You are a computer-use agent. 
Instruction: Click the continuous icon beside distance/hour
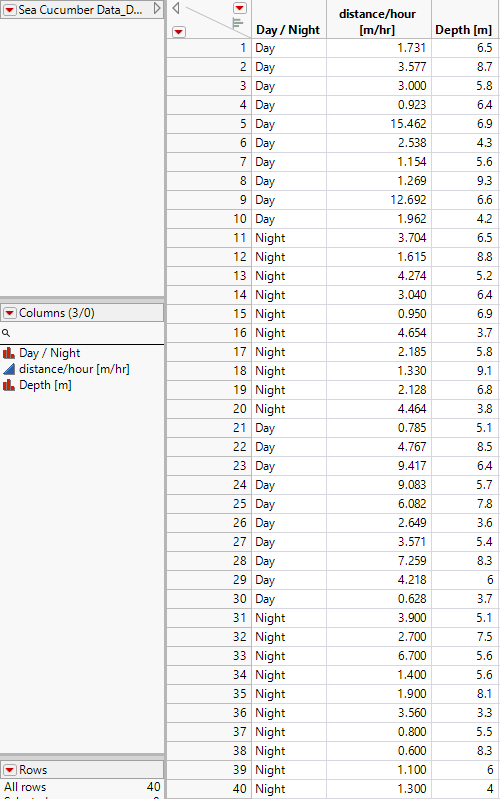point(9,369)
